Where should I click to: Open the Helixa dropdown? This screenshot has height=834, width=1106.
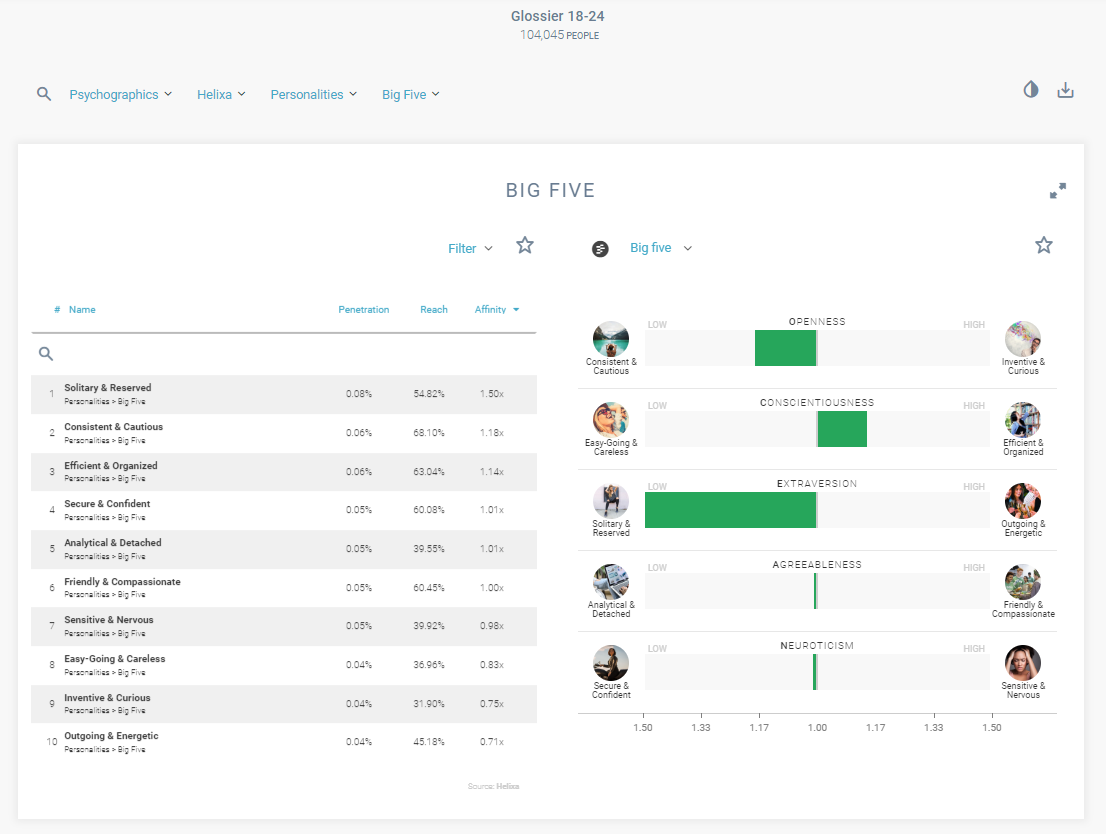tap(221, 95)
